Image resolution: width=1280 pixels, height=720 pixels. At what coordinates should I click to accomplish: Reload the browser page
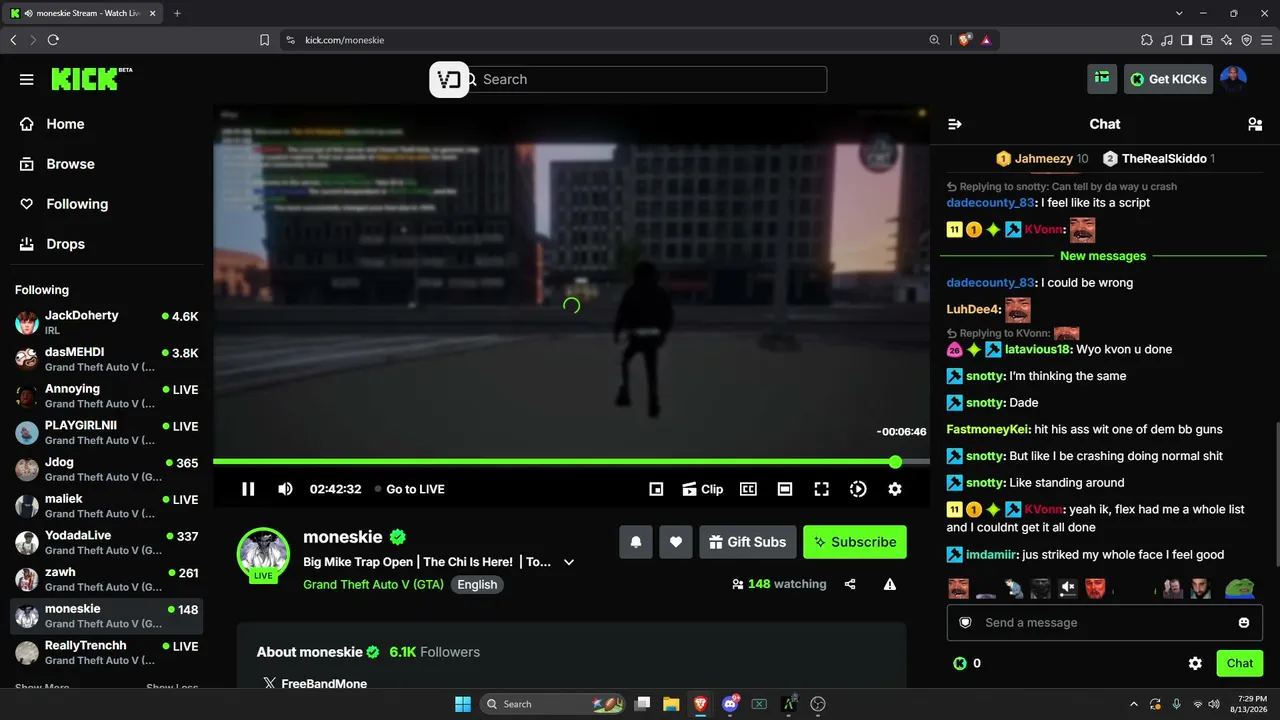pyautogui.click(x=53, y=40)
